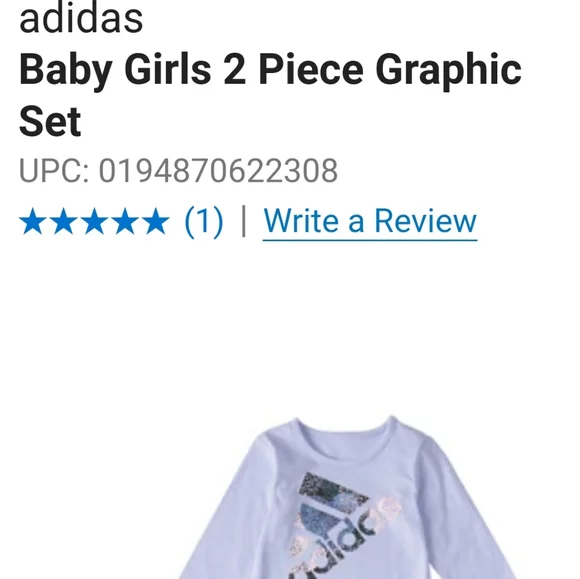Click the vertical divider before Write a Review
This screenshot has width=580, height=579.
tap(243, 221)
